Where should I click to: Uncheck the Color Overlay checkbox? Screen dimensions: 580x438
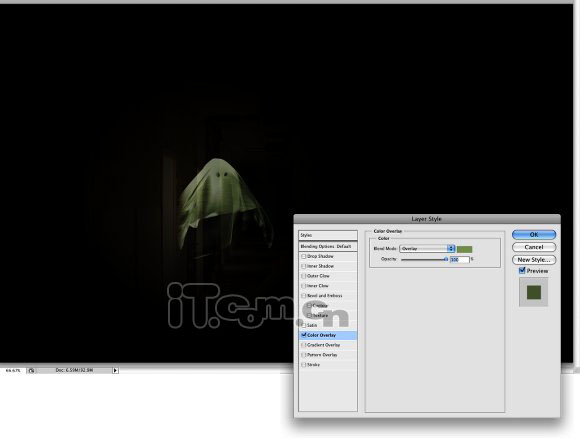(304, 335)
